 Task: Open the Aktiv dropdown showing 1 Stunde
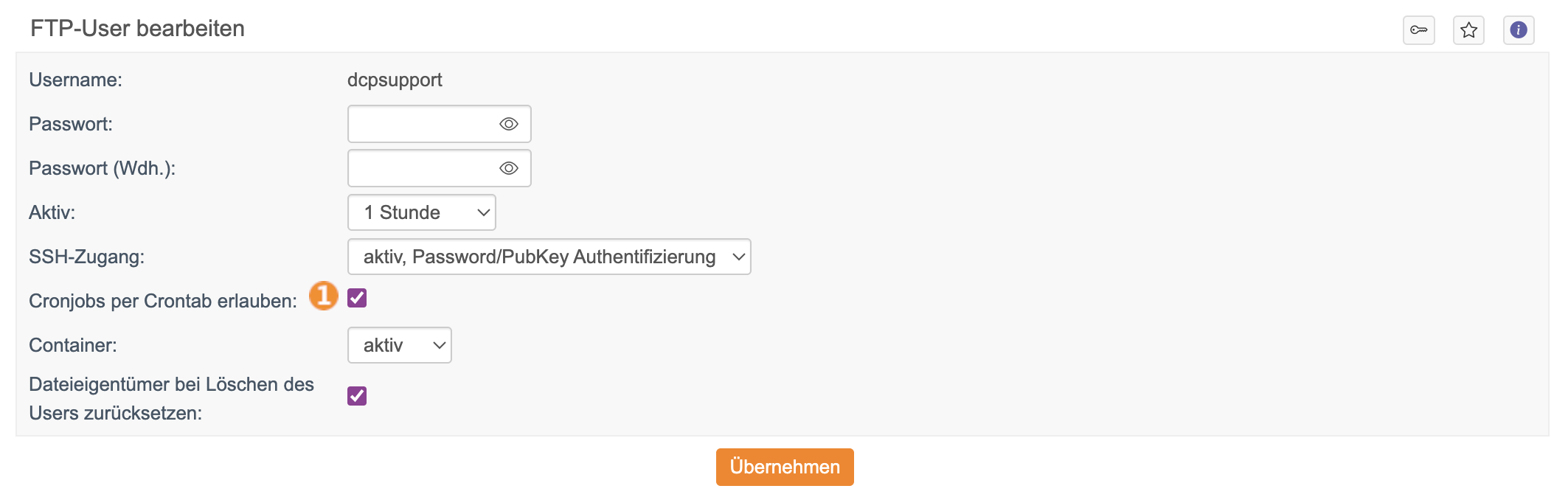pyautogui.click(x=421, y=212)
